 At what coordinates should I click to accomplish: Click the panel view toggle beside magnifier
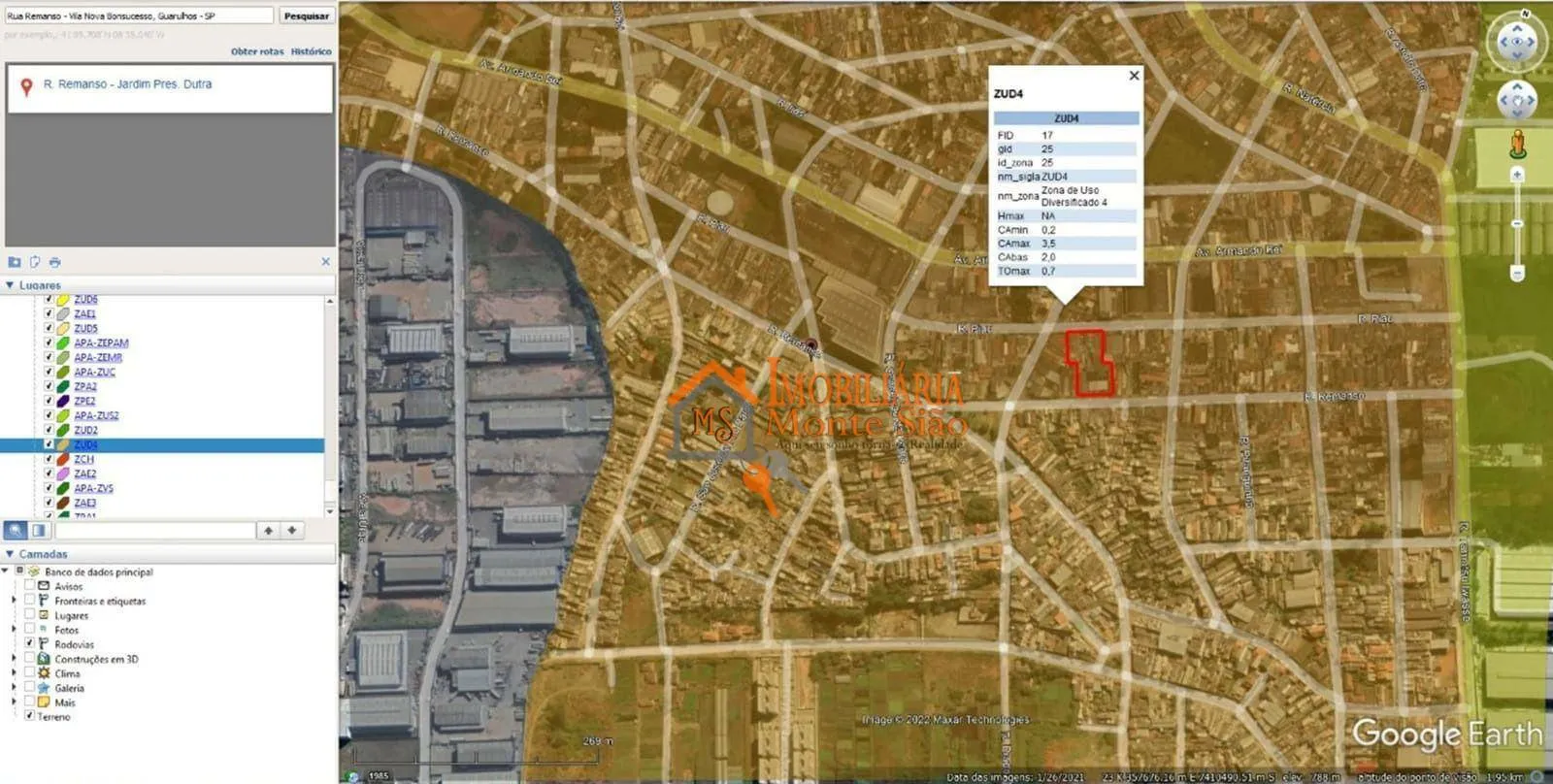[39, 530]
